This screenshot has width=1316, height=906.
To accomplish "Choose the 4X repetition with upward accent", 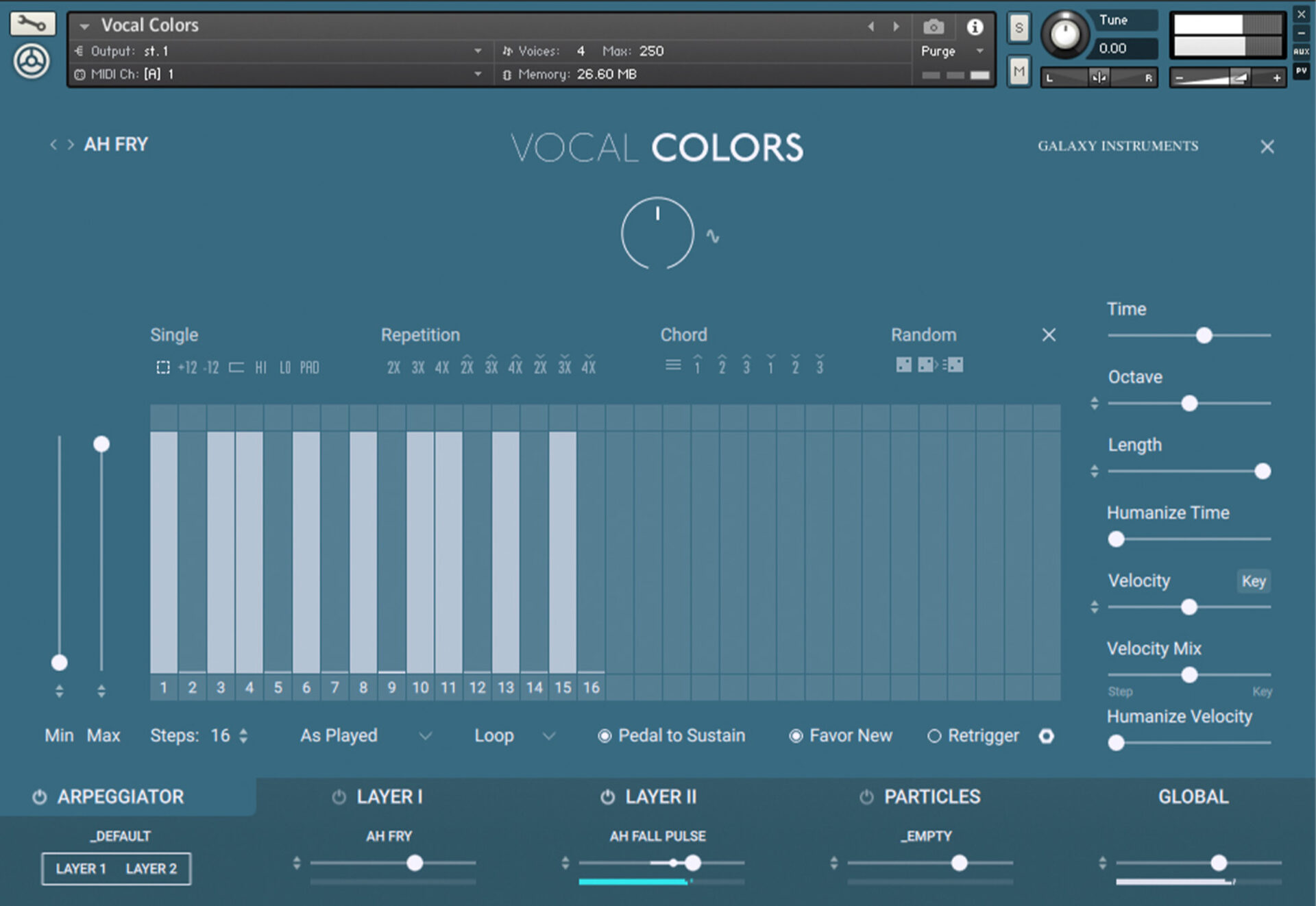I will click(x=515, y=365).
